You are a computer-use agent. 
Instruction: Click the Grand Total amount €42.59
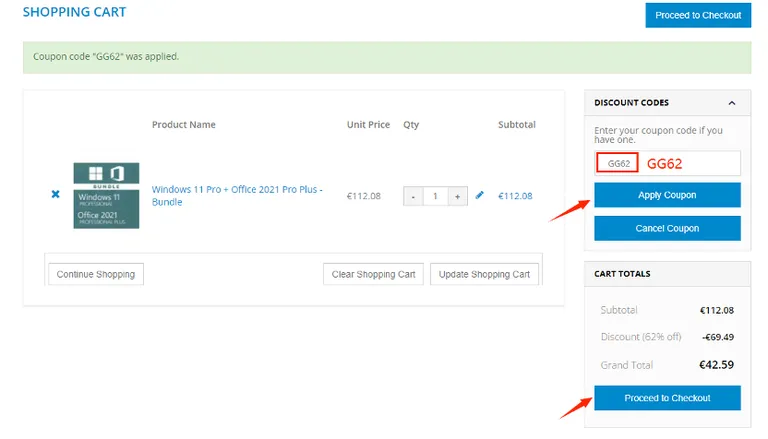[x=716, y=365]
